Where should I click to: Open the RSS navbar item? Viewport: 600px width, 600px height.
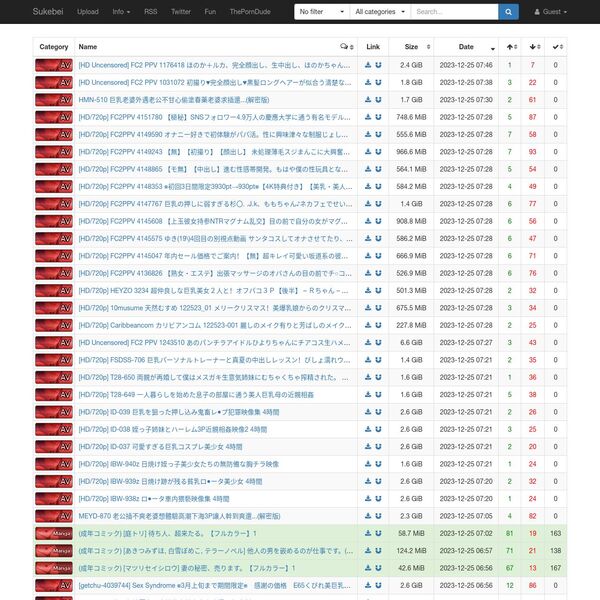(x=150, y=12)
